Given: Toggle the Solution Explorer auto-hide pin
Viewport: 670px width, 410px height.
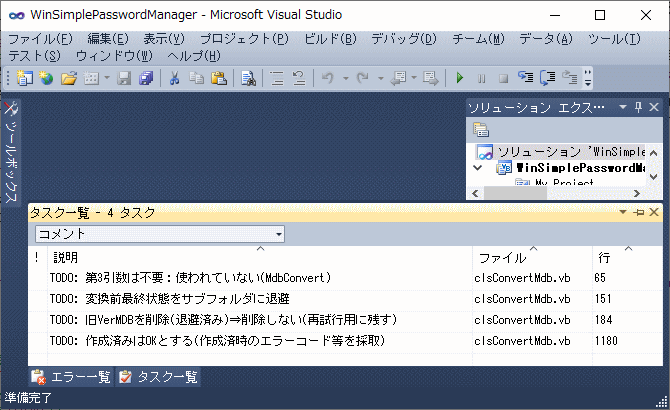Looking at the screenshot, I should (x=638, y=107).
